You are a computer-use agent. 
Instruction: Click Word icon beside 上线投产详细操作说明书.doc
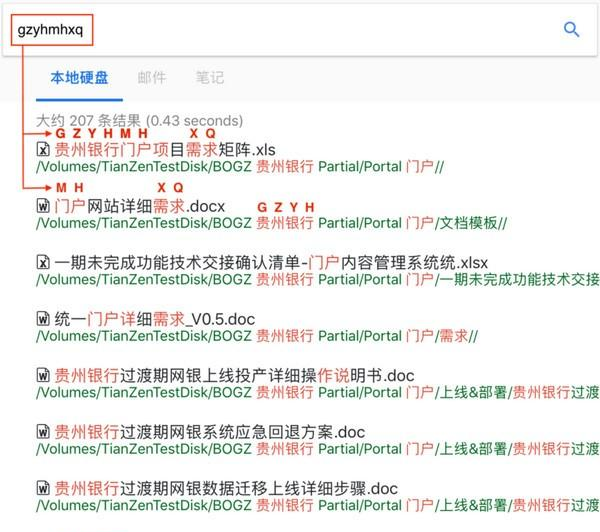[x=43, y=375]
